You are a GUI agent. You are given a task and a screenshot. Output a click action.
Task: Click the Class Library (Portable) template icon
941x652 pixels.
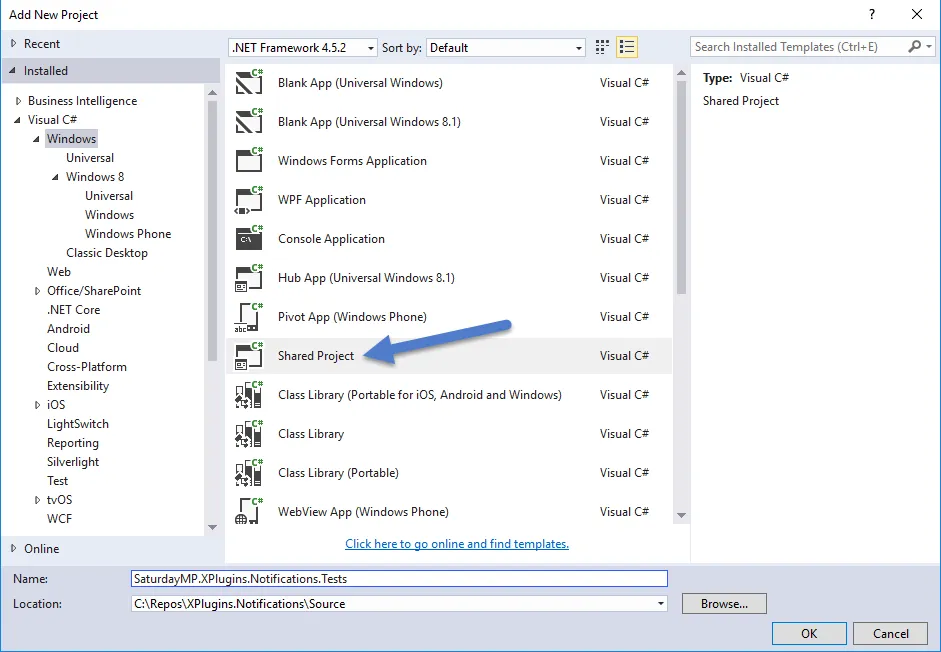click(x=249, y=473)
